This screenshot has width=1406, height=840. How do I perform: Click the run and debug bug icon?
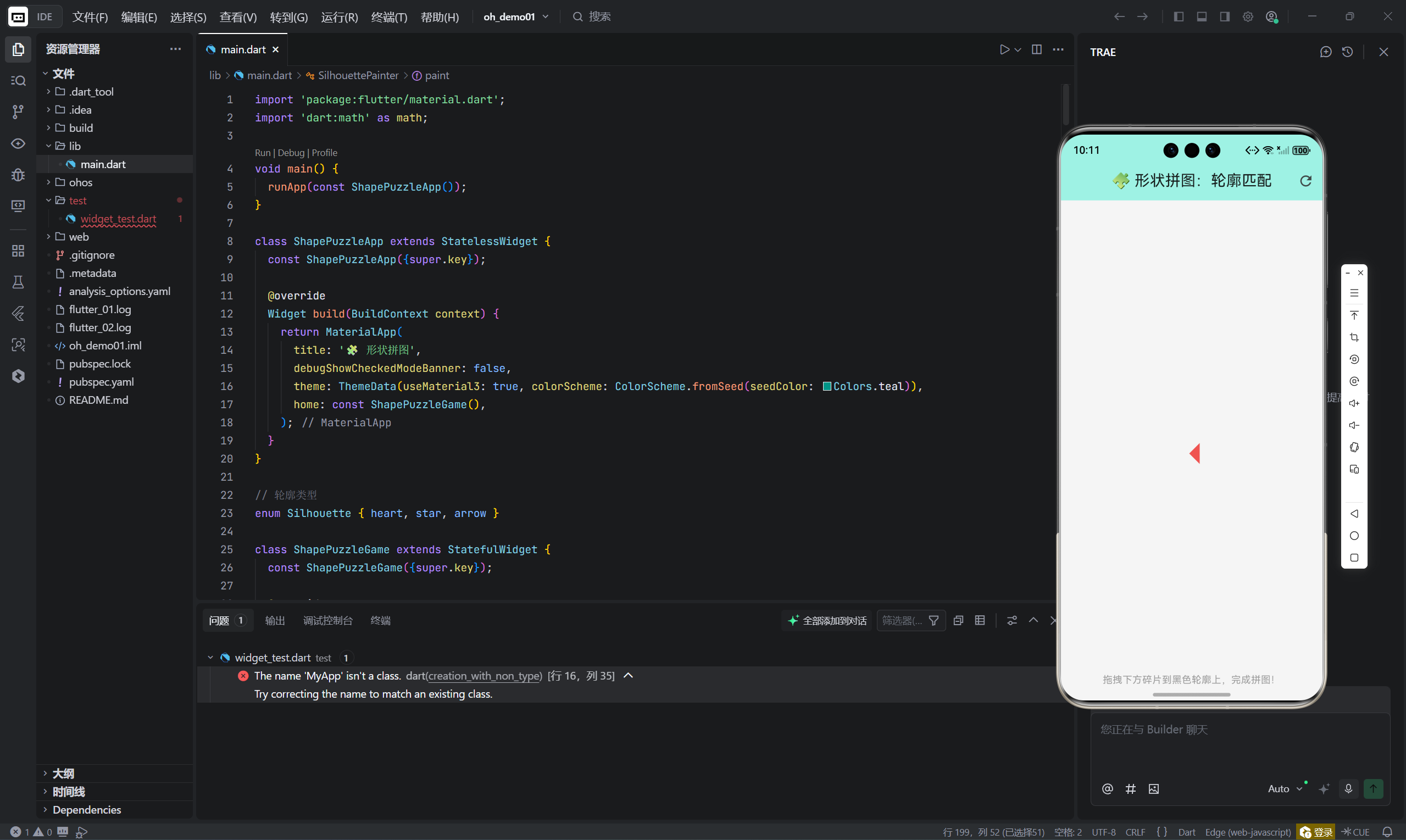(x=18, y=174)
